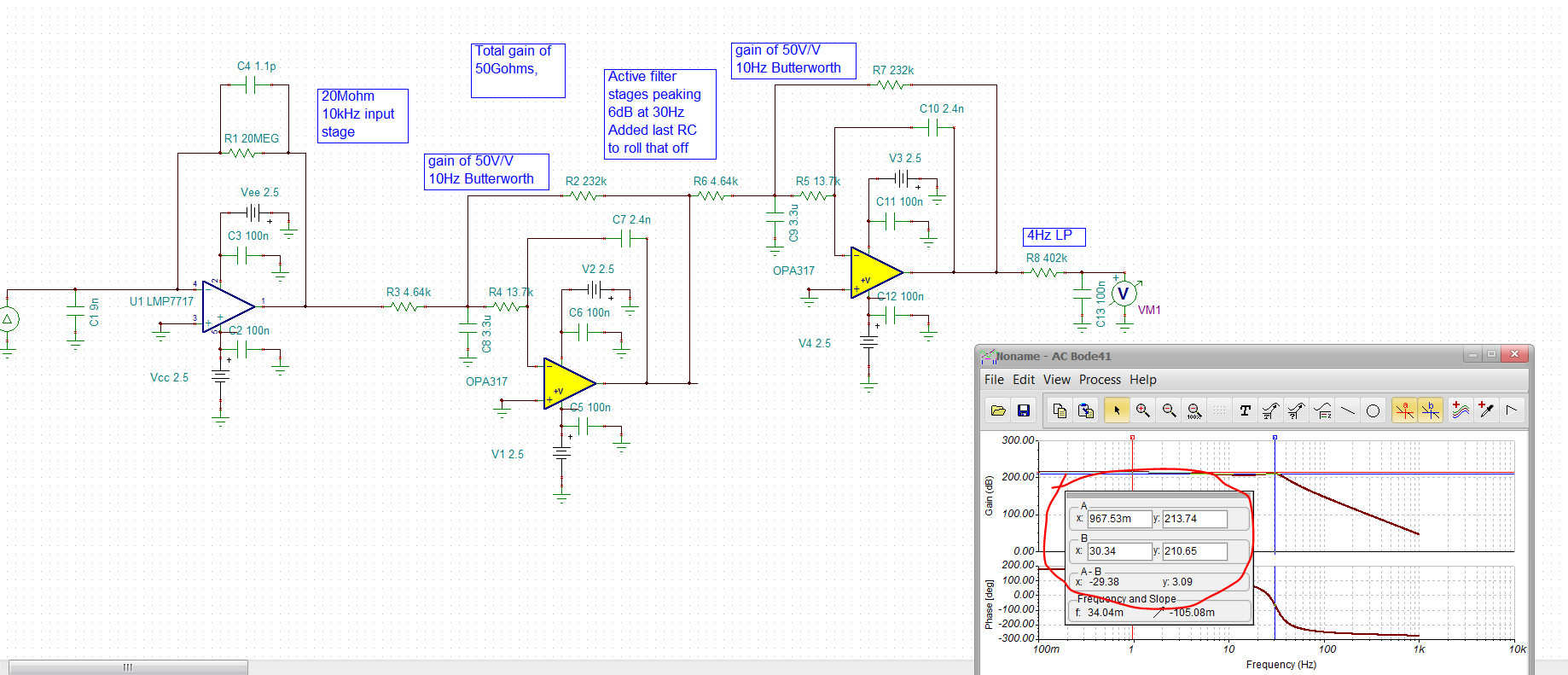Click the Open folder icon in Bode toolbar
This screenshot has width=1568, height=675.
pos(998,410)
